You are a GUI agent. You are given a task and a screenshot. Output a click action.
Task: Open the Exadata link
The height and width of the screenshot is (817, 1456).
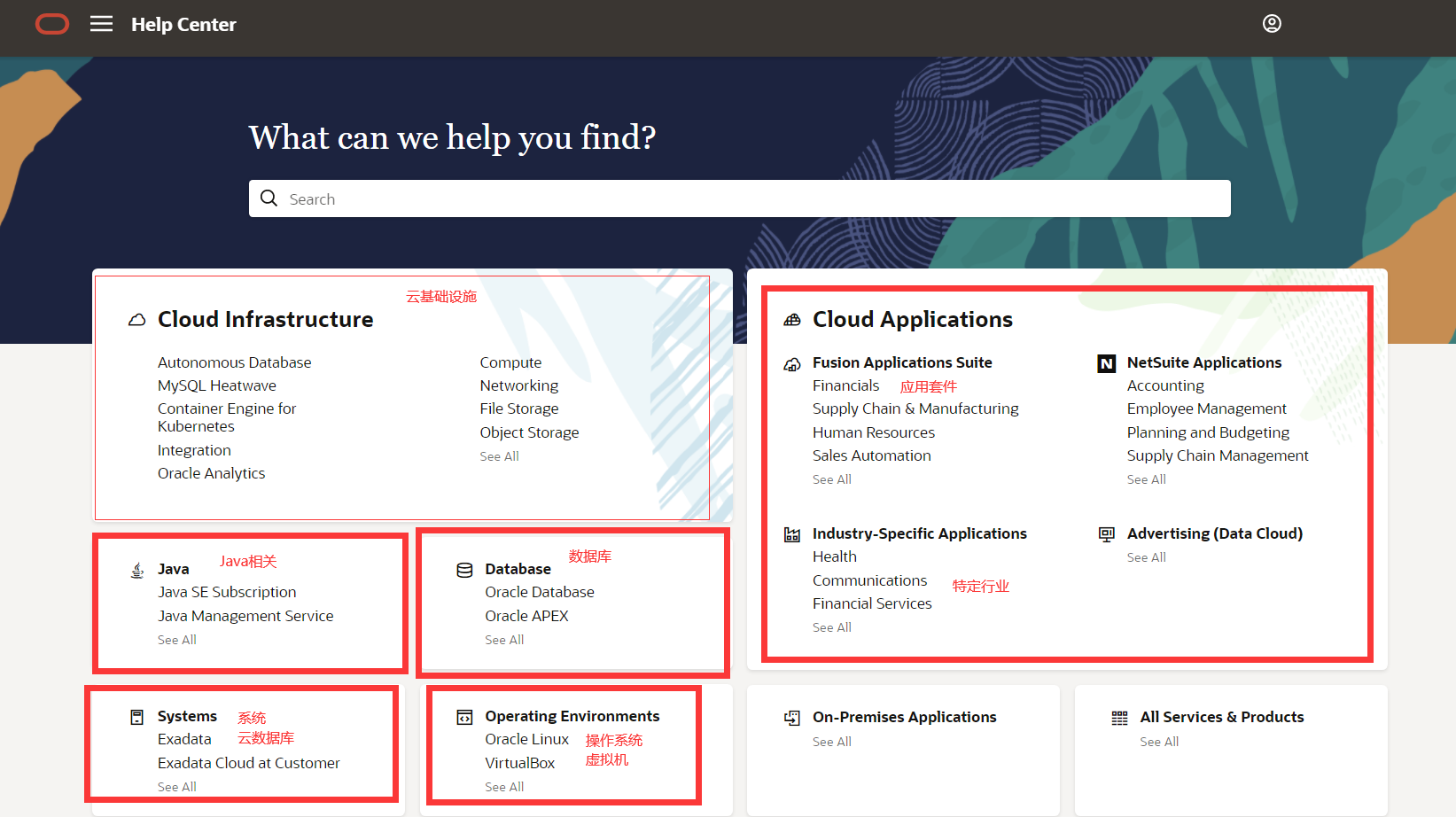point(184,739)
